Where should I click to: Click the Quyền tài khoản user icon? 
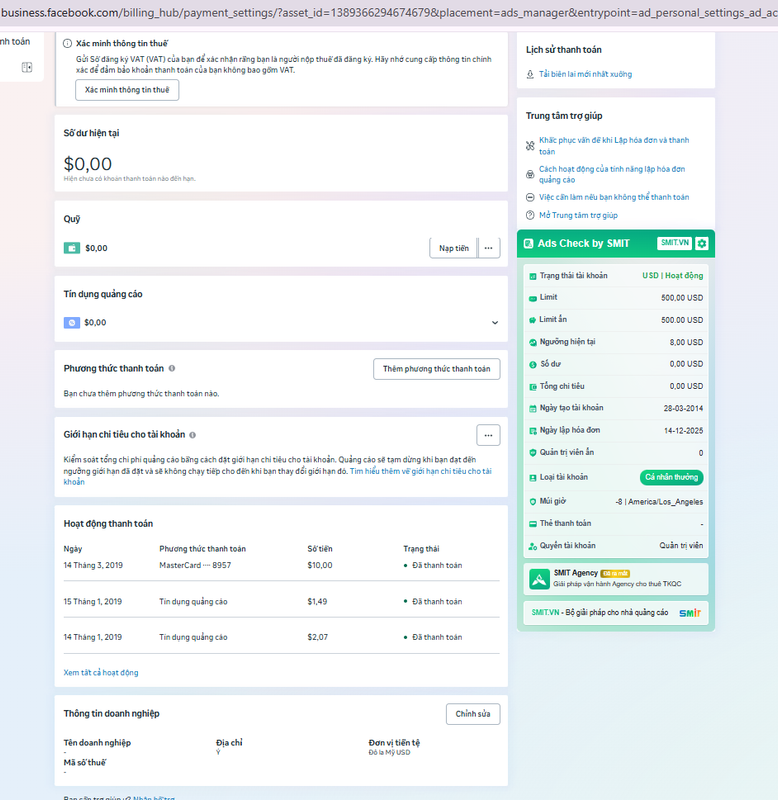pos(533,546)
